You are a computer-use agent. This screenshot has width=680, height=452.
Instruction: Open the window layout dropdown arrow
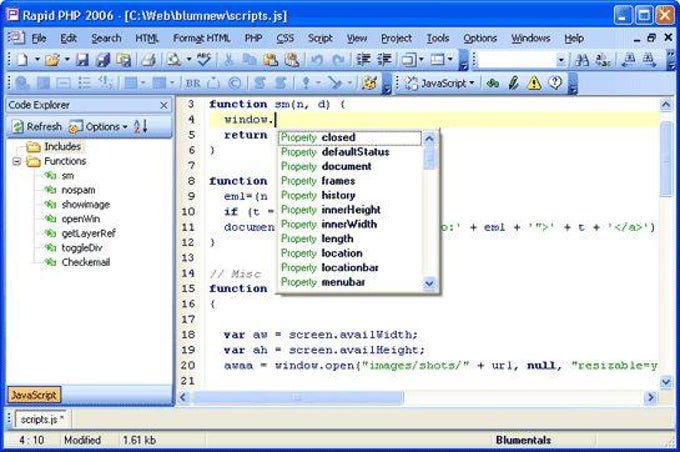click(x=421, y=59)
